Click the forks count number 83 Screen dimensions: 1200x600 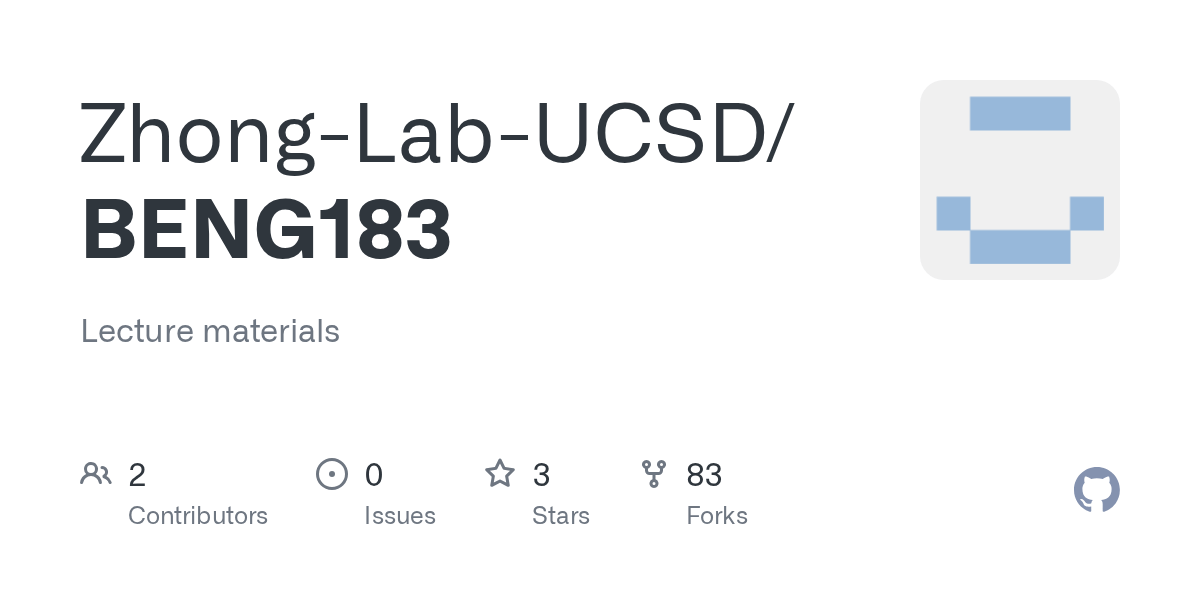[x=704, y=475]
